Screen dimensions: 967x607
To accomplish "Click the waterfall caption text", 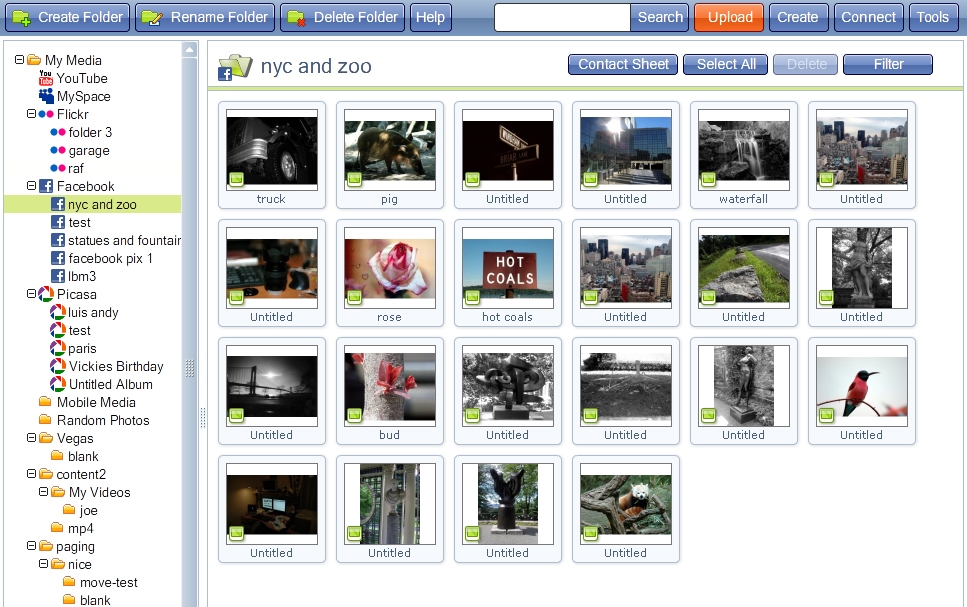I will [x=743, y=199].
